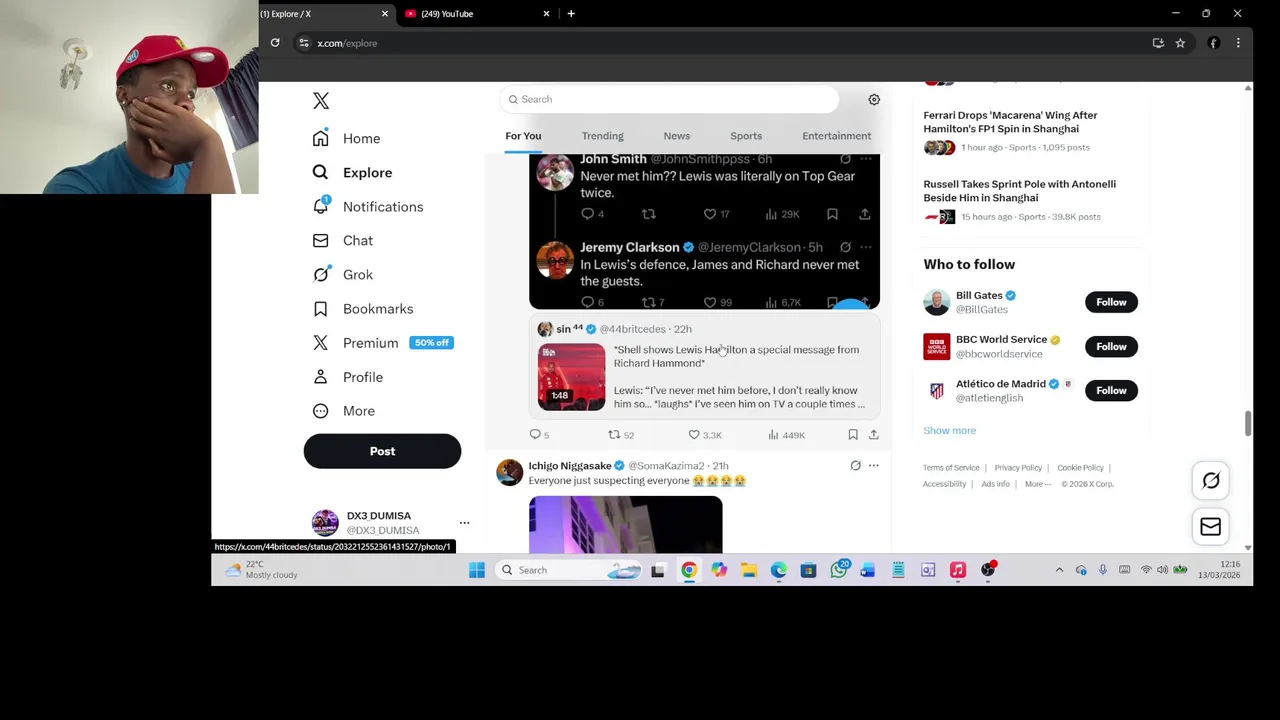The height and width of the screenshot is (720, 1280).
Task: Open a new browser tab
Action: pyautogui.click(x=571, y=14)
